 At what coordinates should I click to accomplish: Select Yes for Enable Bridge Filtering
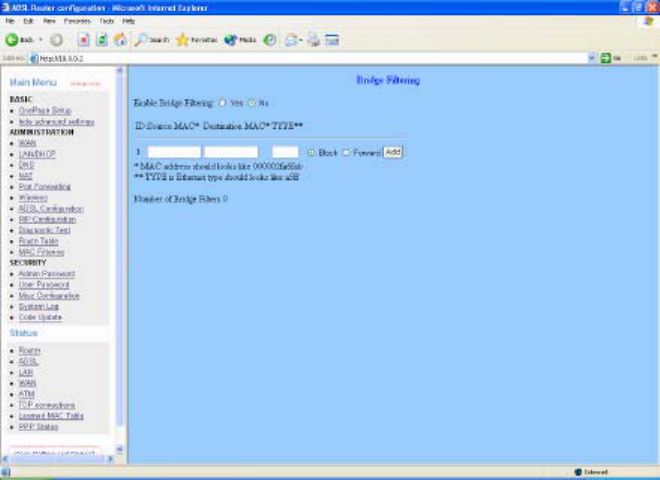point(223,103)
